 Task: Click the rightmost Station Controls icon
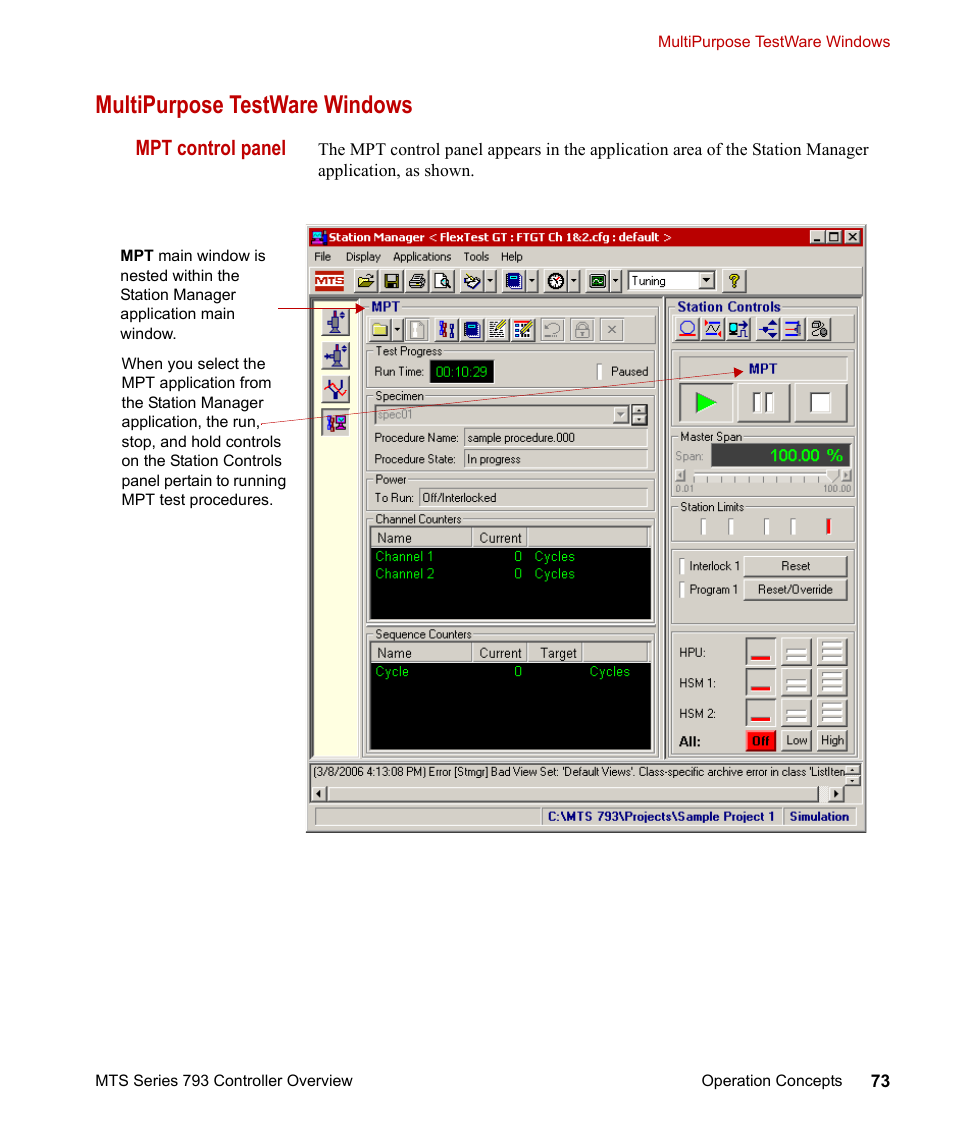[820, 329]
